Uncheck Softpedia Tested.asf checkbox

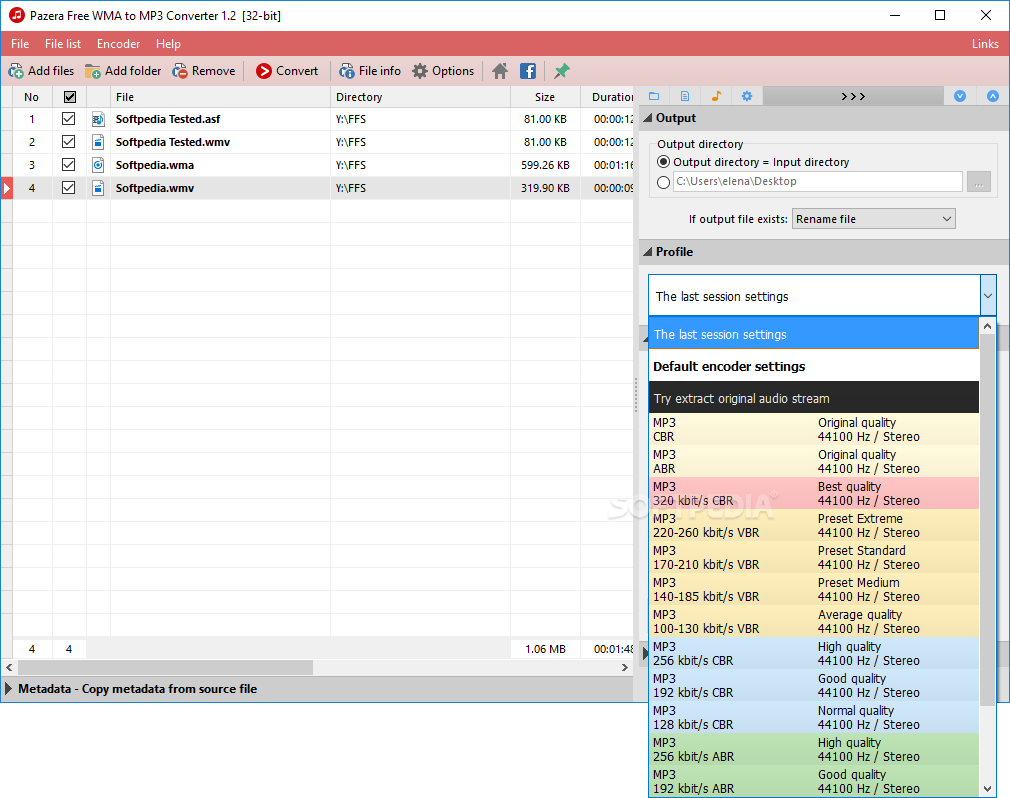click(x=68, y=119)
